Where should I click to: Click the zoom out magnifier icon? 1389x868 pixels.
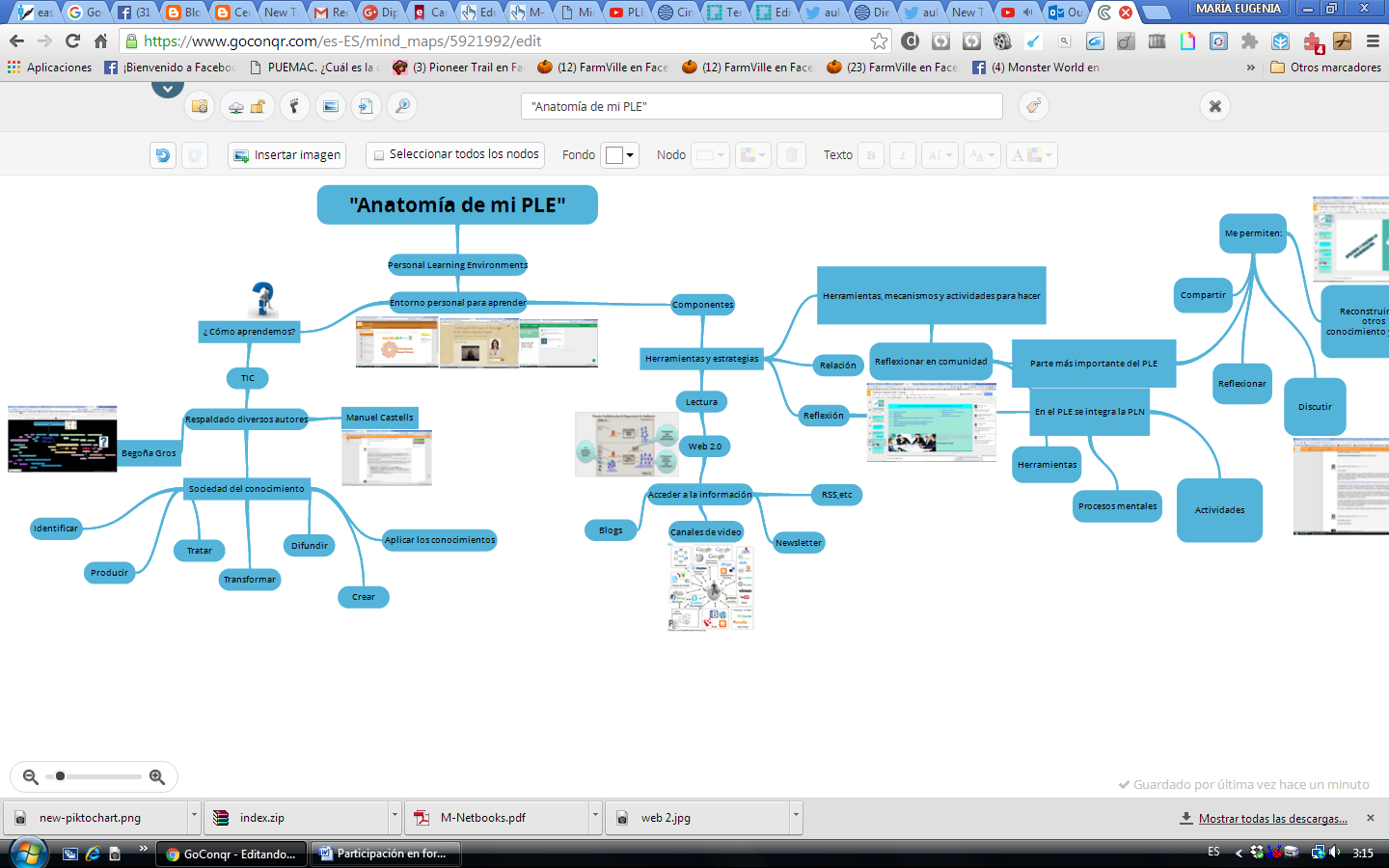pos(31,776)
